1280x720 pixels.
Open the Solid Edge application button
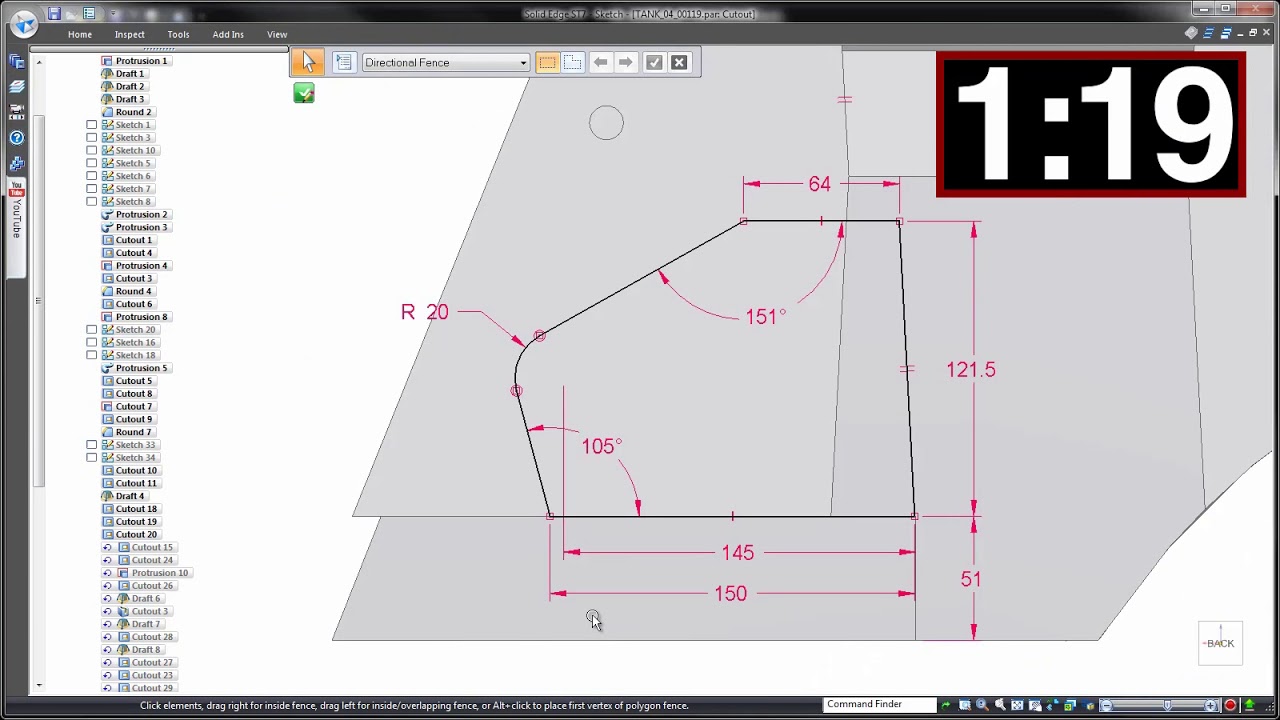click(x=24, y=22)
